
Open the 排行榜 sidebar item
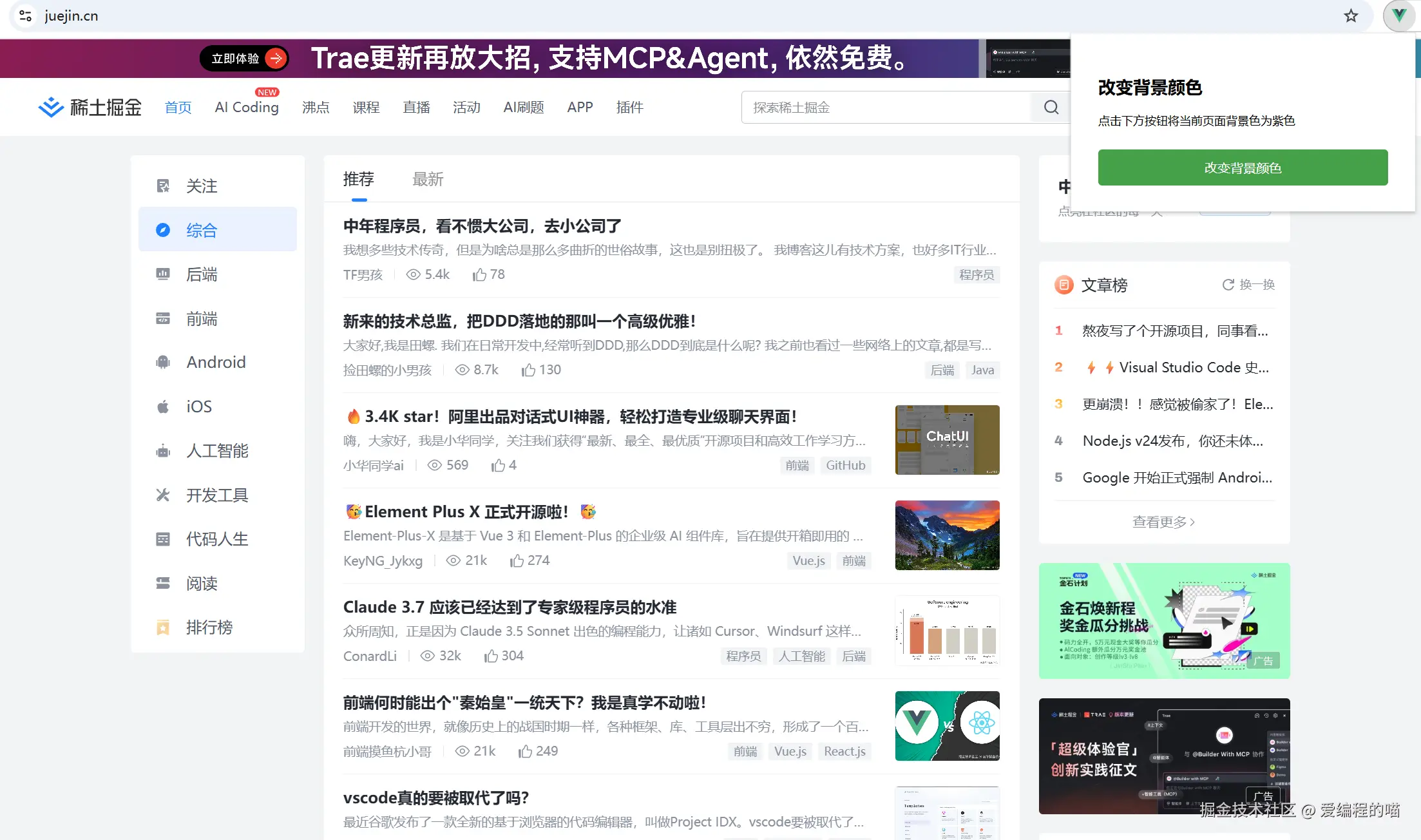pos(209,627)
